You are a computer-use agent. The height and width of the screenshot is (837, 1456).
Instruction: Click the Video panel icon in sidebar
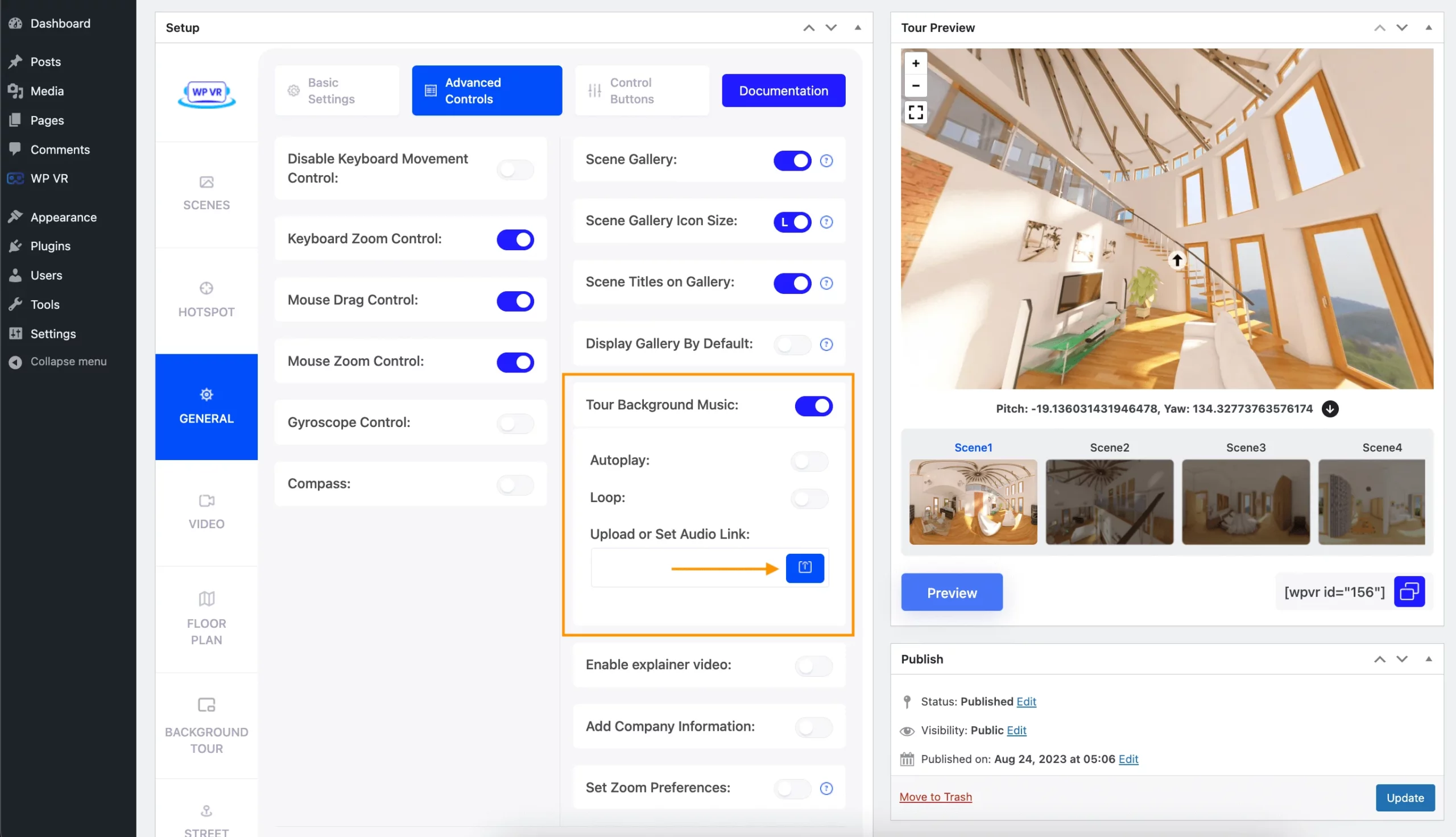(206, 501)
